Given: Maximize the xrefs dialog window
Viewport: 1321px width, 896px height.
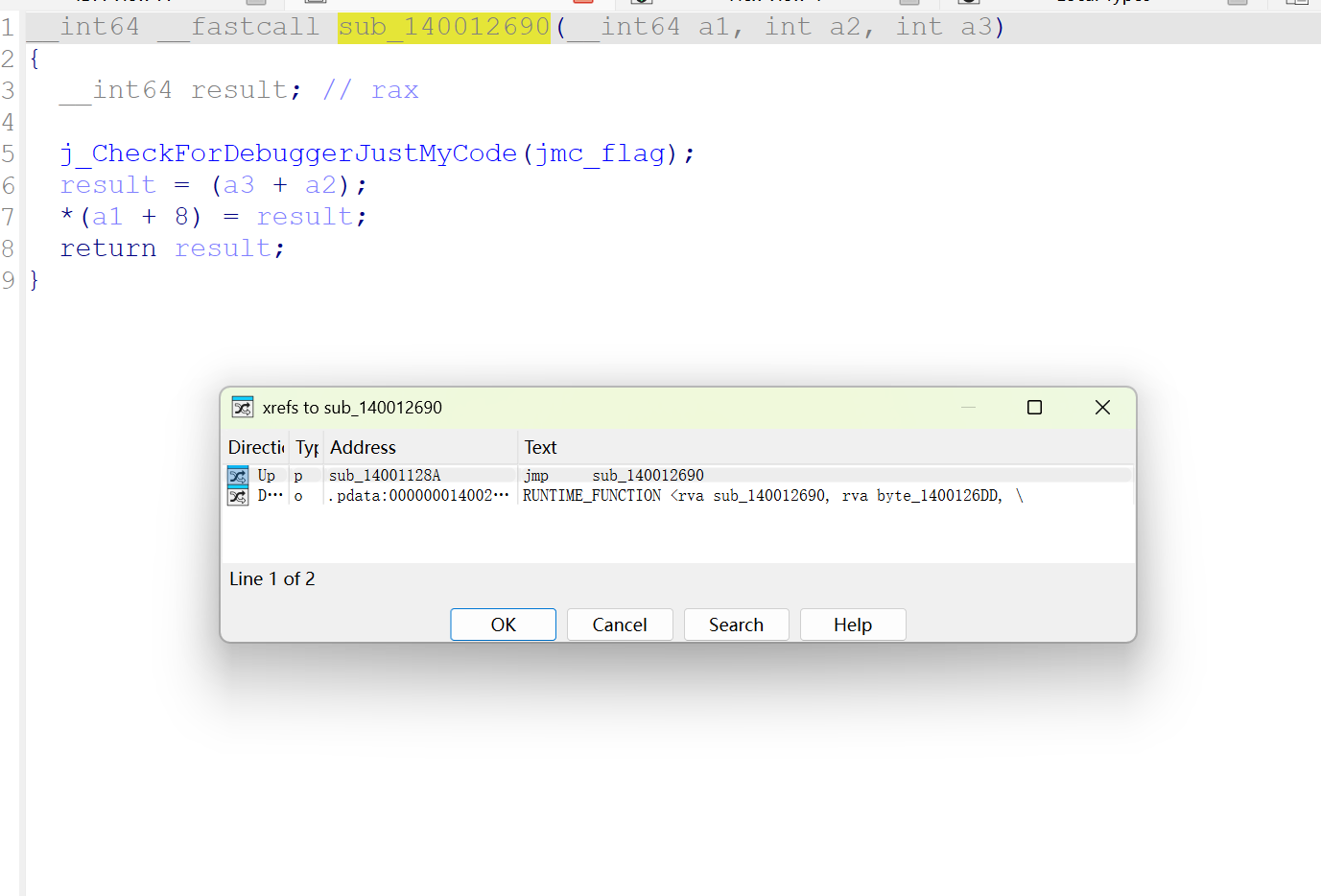Looking at the screenshot, I should click(1034, 408).
